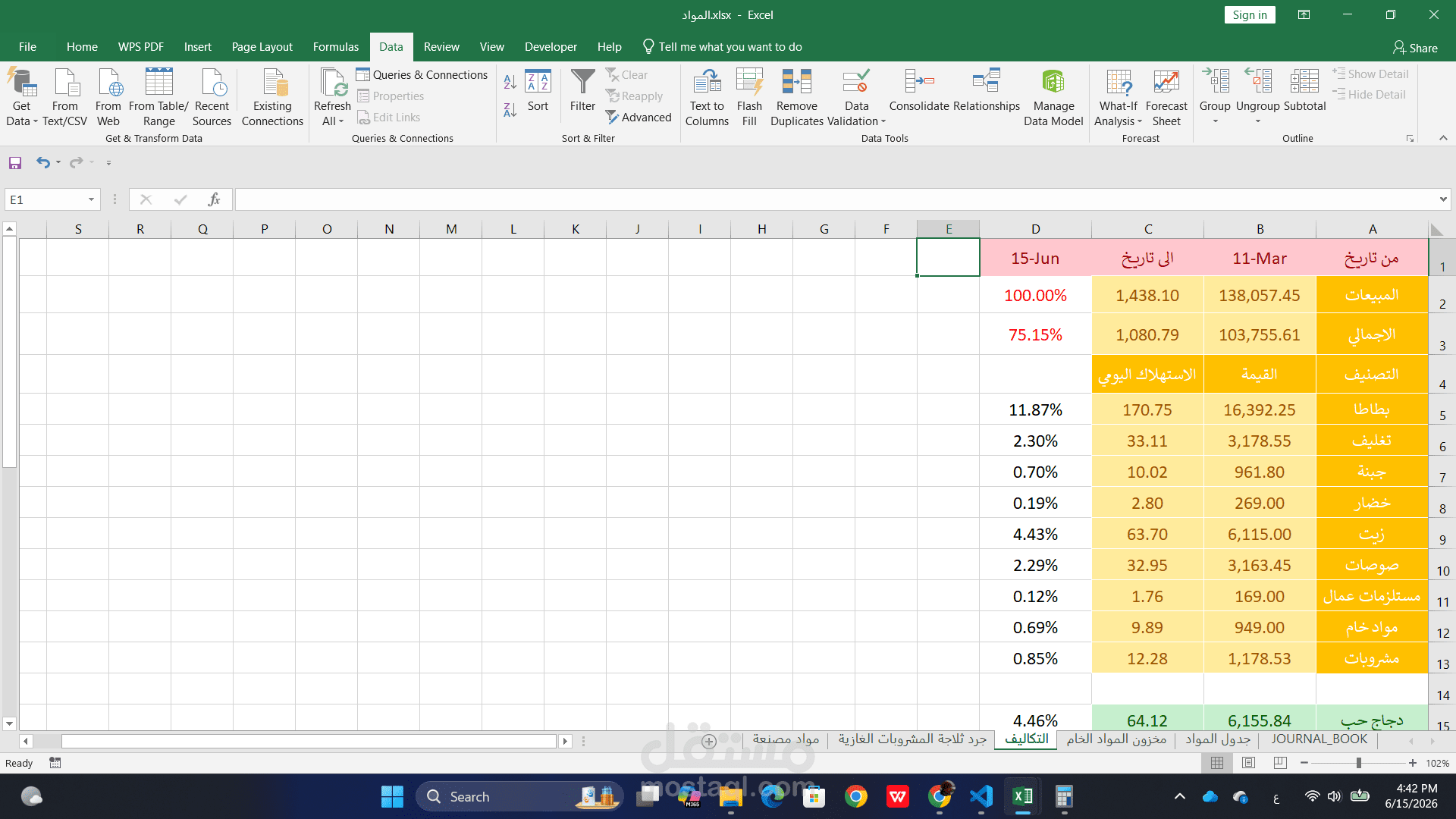The width and height of the screenshot is (1456, 819).
Task: Save the workbook from quick access
Action: point(15,162)
